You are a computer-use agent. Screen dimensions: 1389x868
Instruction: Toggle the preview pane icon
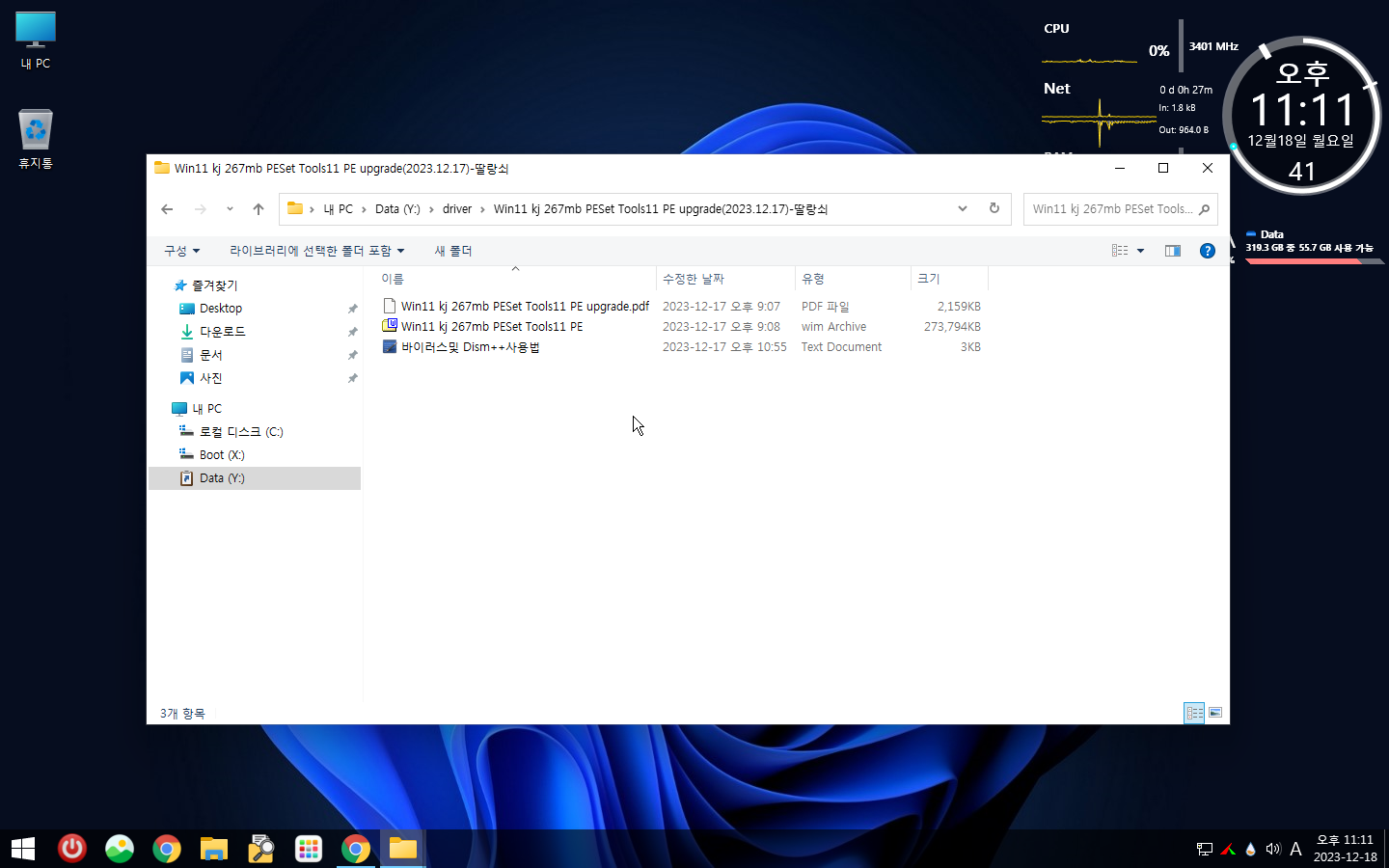coord(1173,251)
